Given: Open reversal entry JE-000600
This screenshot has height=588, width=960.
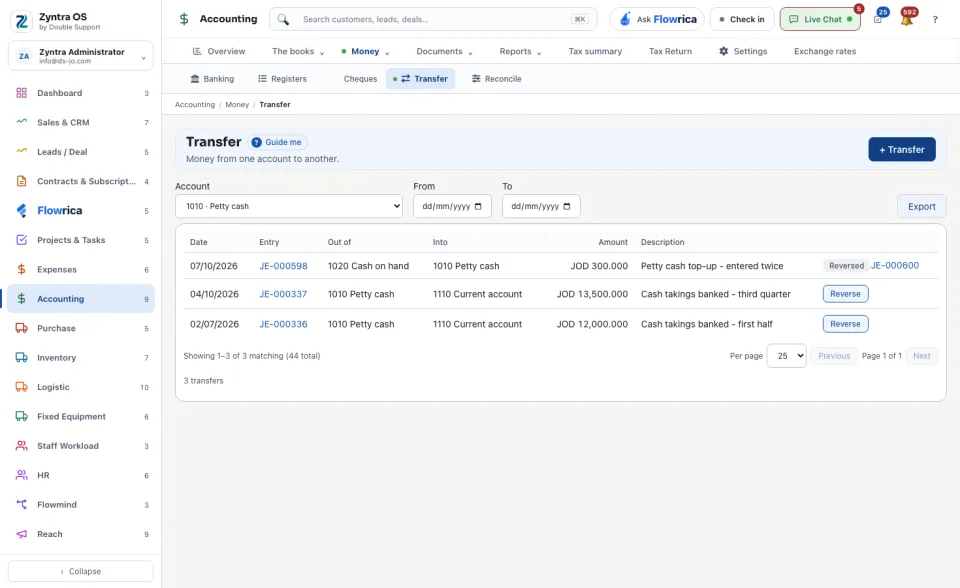Looking at the screenshot, I should pyautogui.click(x=894, y=266).
